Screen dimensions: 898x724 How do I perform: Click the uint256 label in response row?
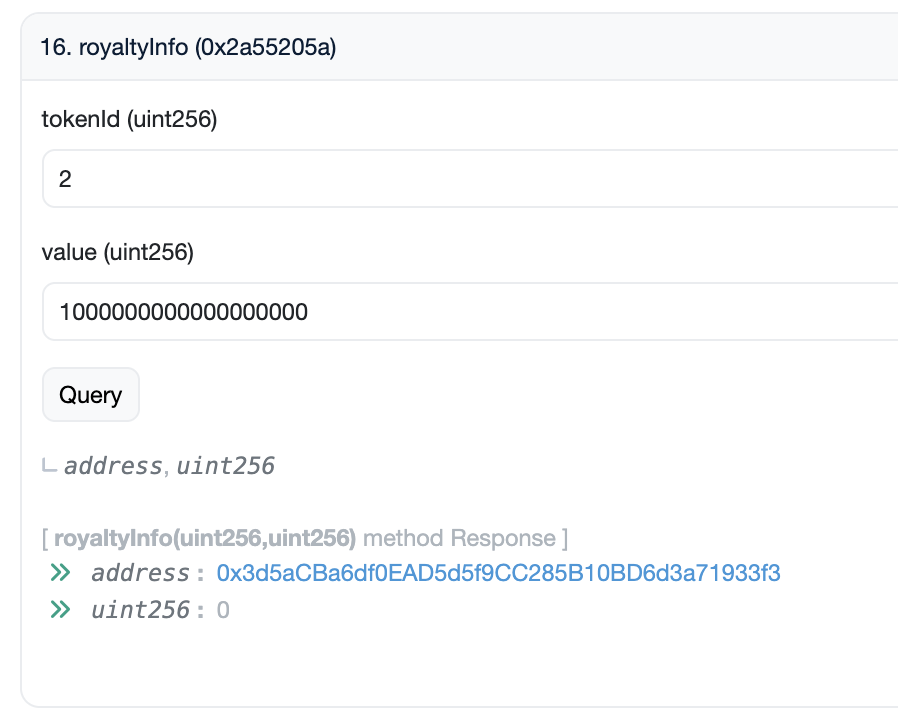140,609
